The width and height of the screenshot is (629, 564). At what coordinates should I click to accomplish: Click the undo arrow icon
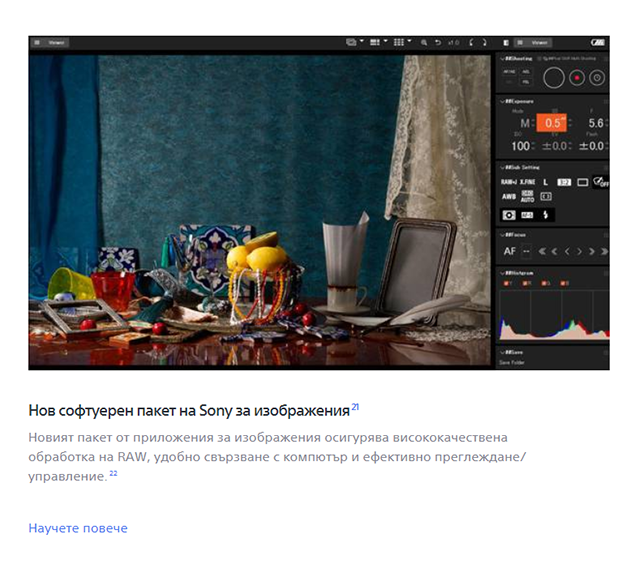pyautogui.click(x=438, y=43)
